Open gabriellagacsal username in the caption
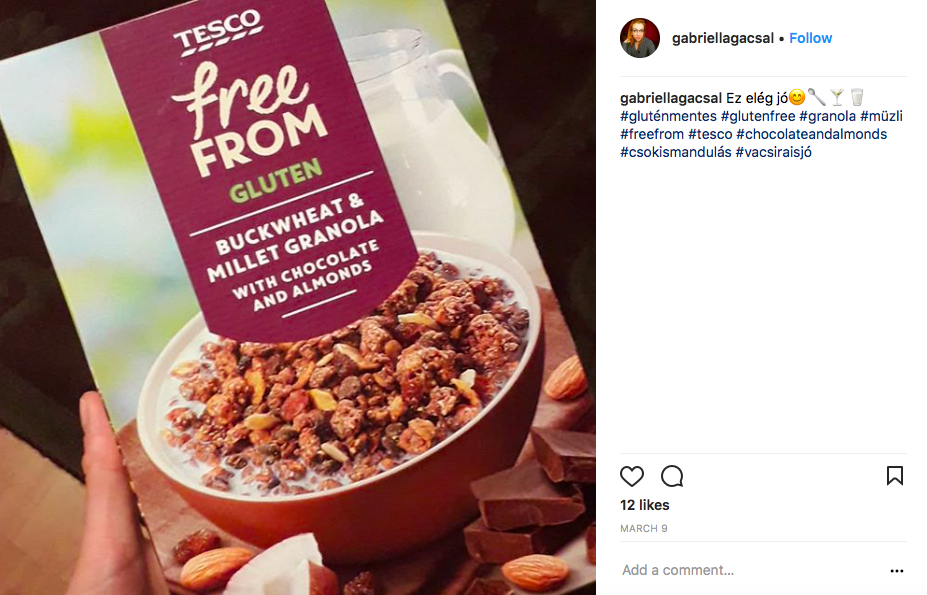The height and width of the screenshot is (595, 927). click(671, 98)
